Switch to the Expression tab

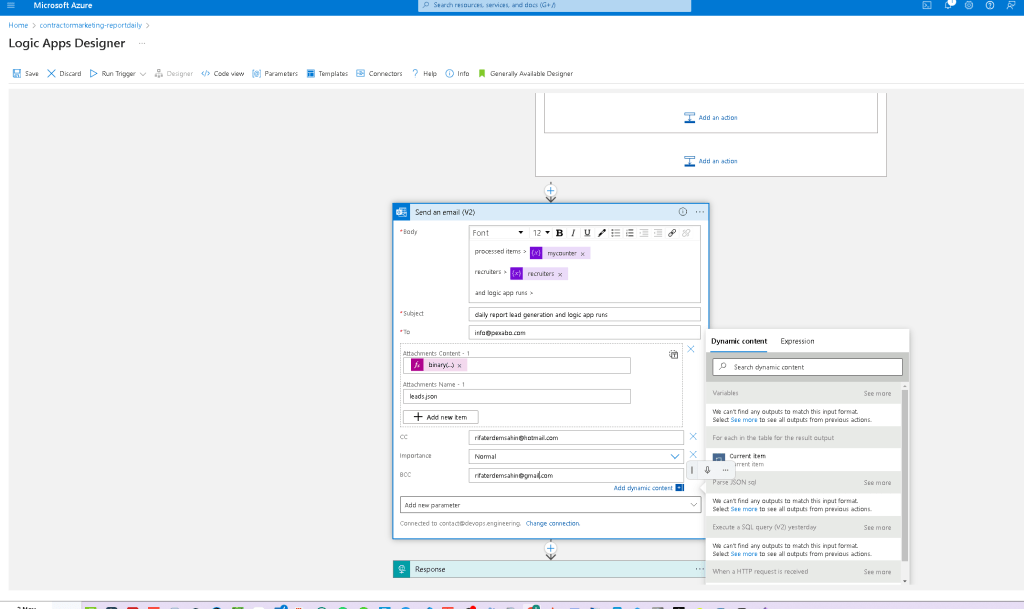797,341
